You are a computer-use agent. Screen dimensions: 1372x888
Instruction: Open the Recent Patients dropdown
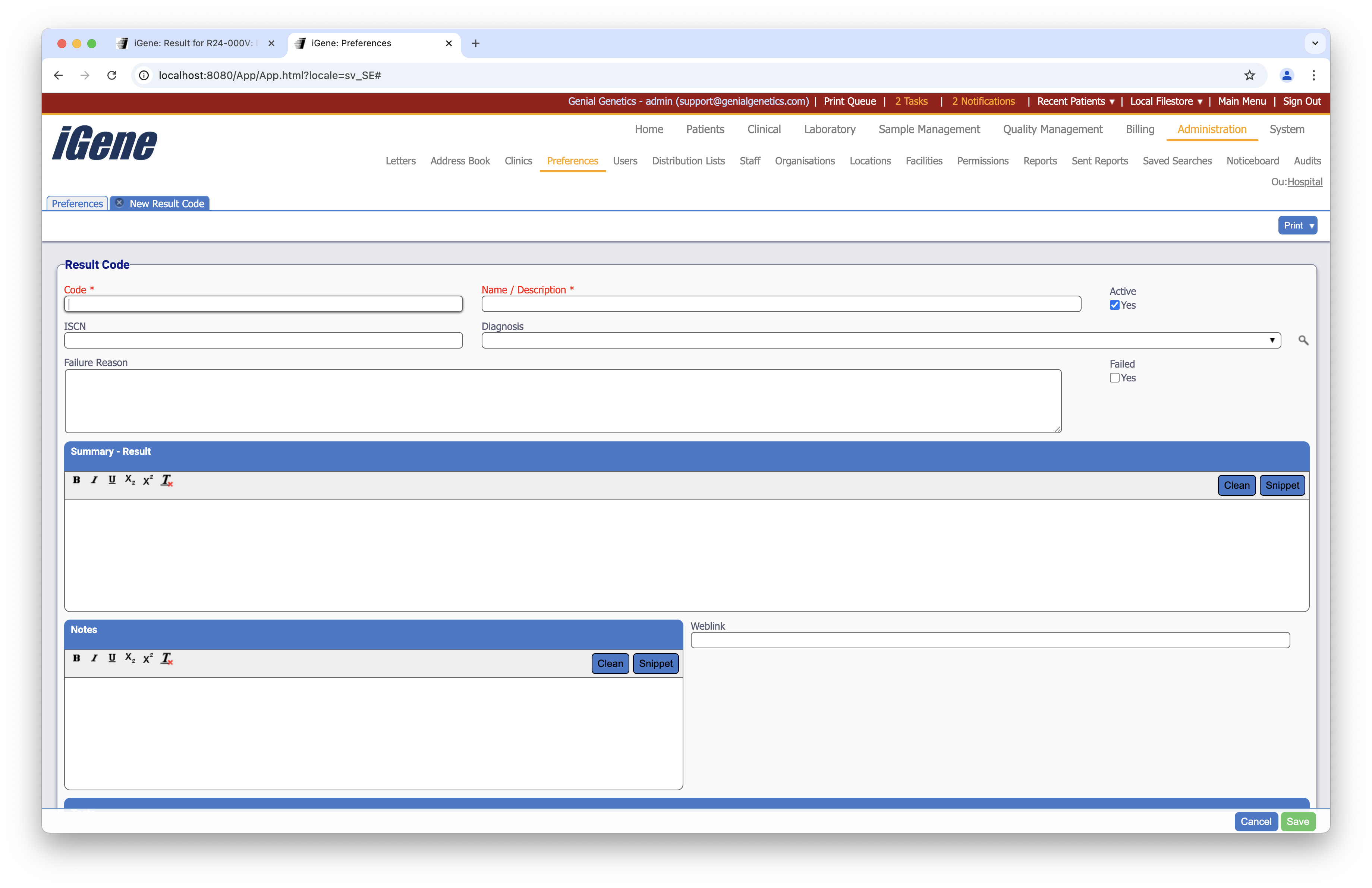(1075, 101)
